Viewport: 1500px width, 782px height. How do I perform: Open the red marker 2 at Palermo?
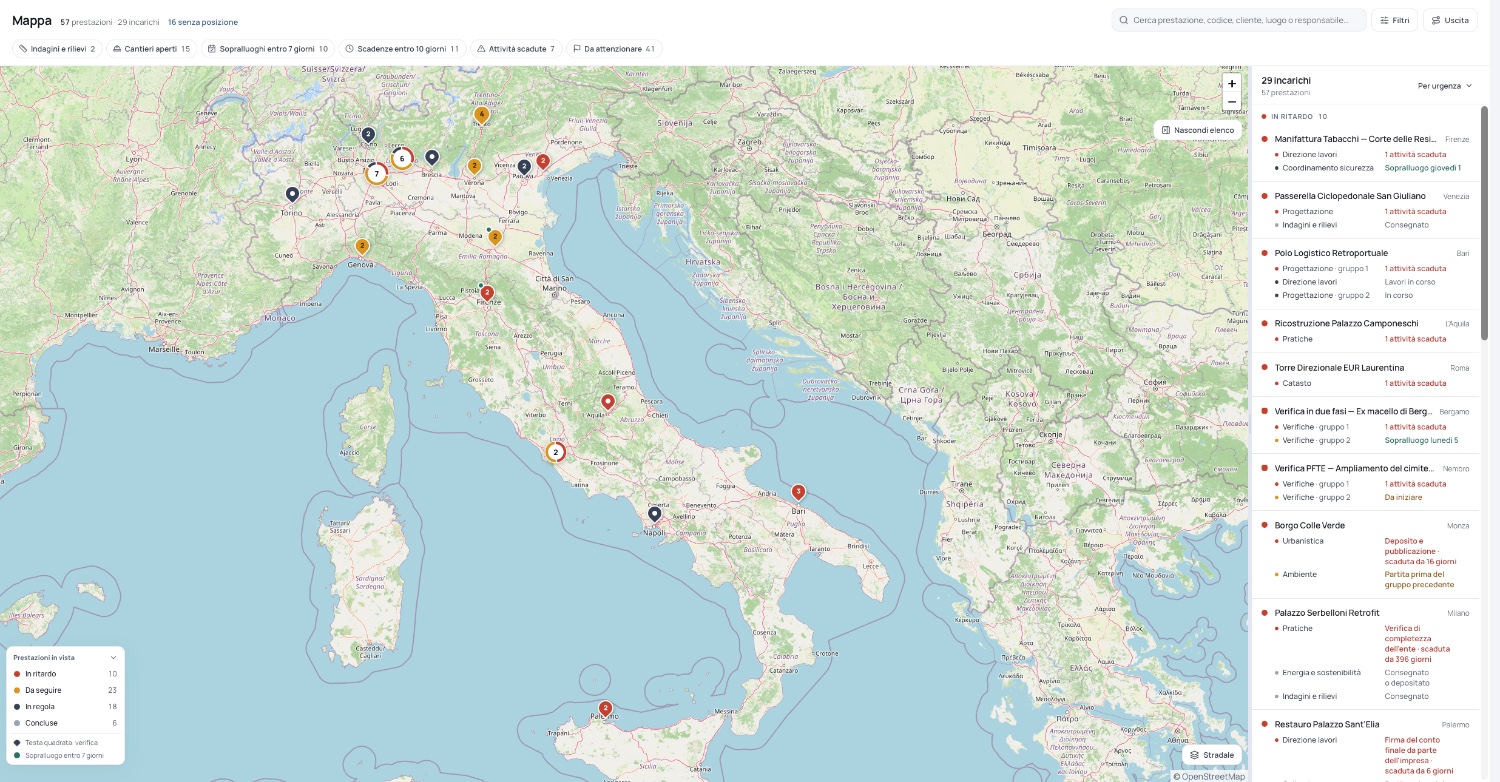click(604, 708)
